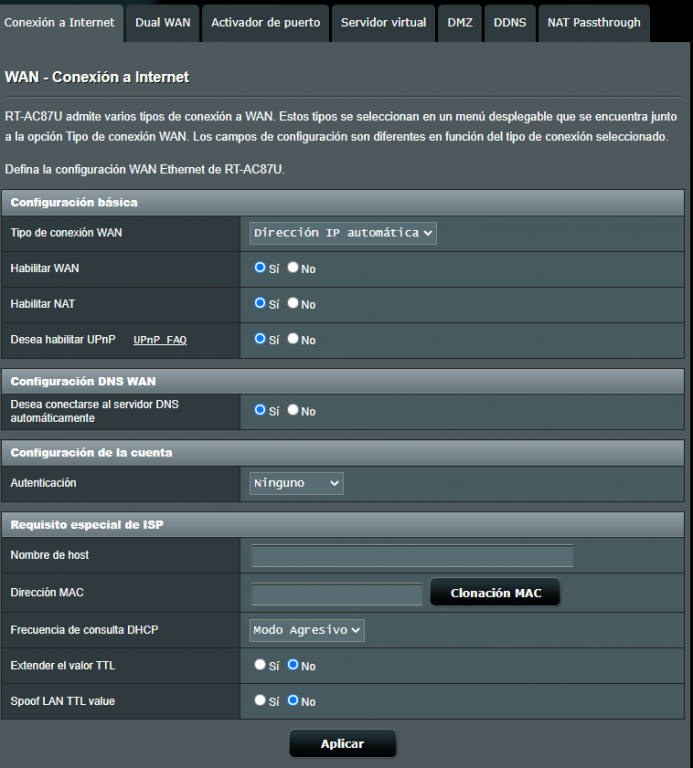The height and width of the screenshot is (768, 693).
Task: Click the Configuración de la cuenta header
Action: click(x=343, y=453)
